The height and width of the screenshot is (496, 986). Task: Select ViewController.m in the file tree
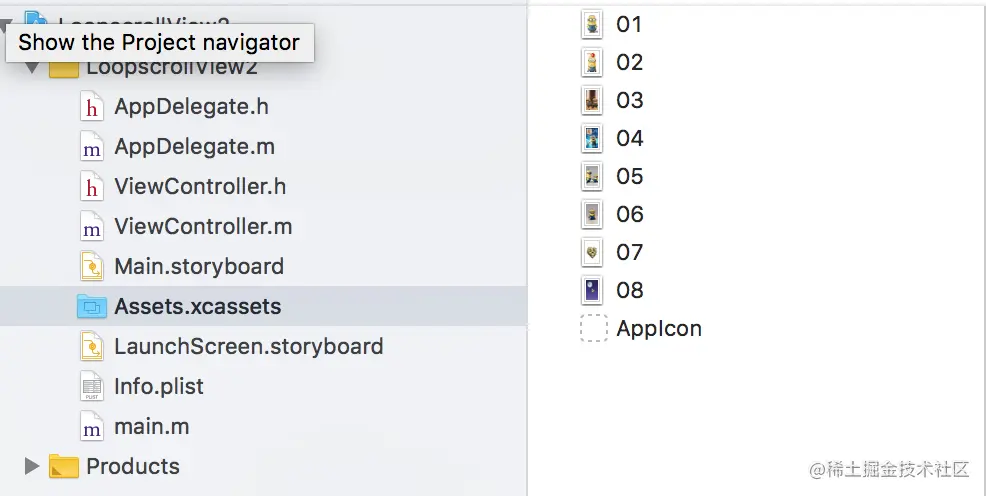[x=203, y=227]
